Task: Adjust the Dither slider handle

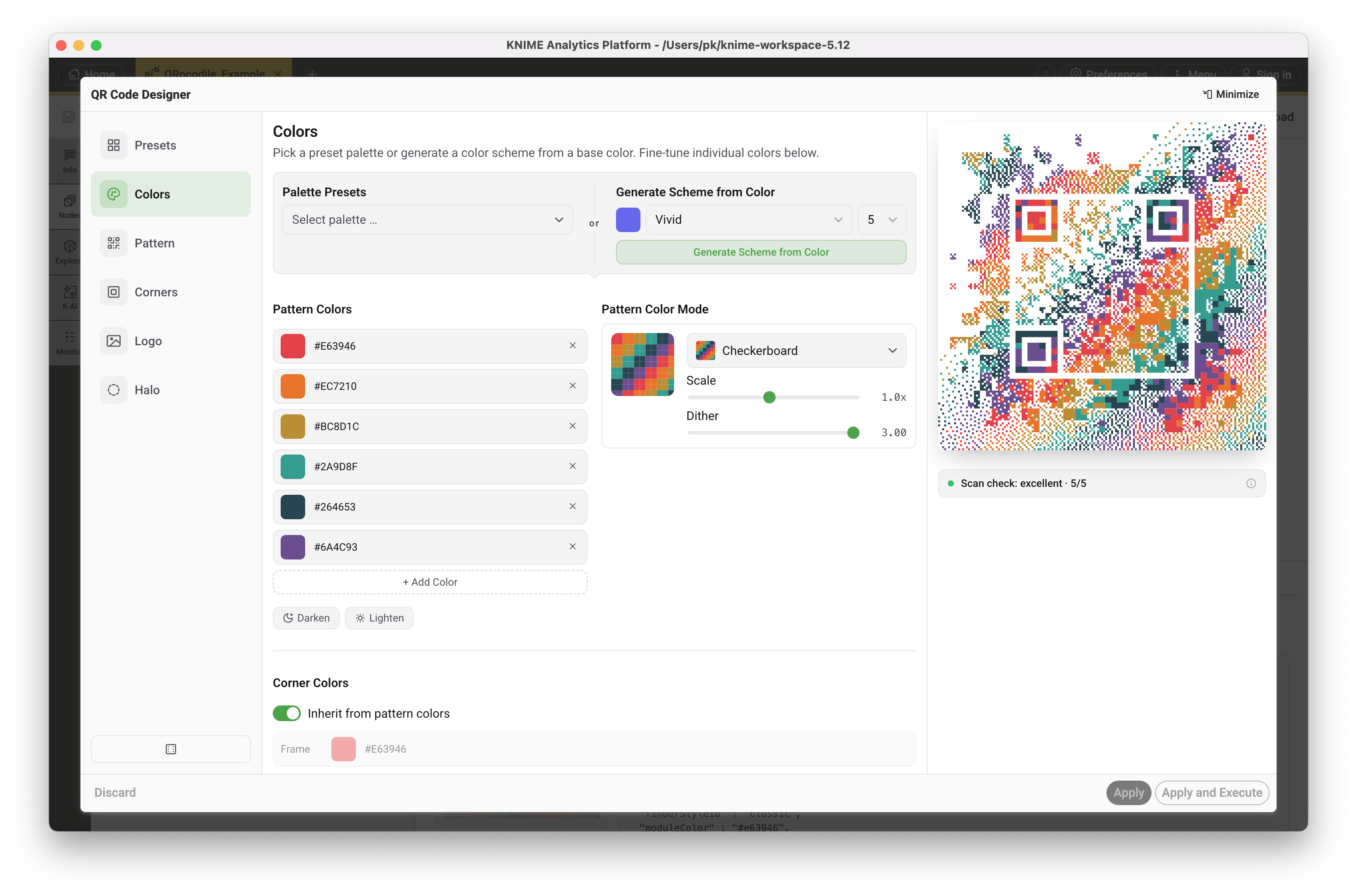Action: 853,433
